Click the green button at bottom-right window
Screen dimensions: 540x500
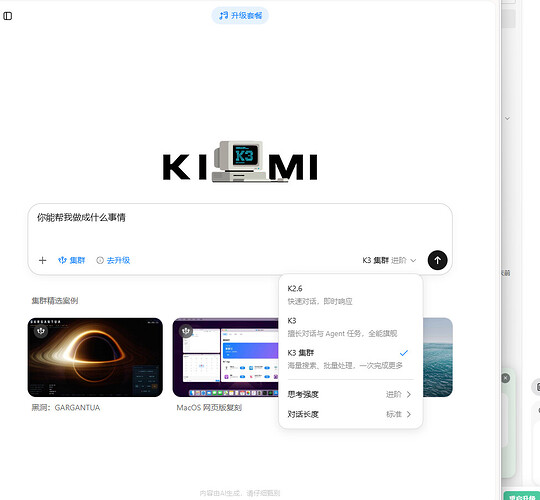521,497
